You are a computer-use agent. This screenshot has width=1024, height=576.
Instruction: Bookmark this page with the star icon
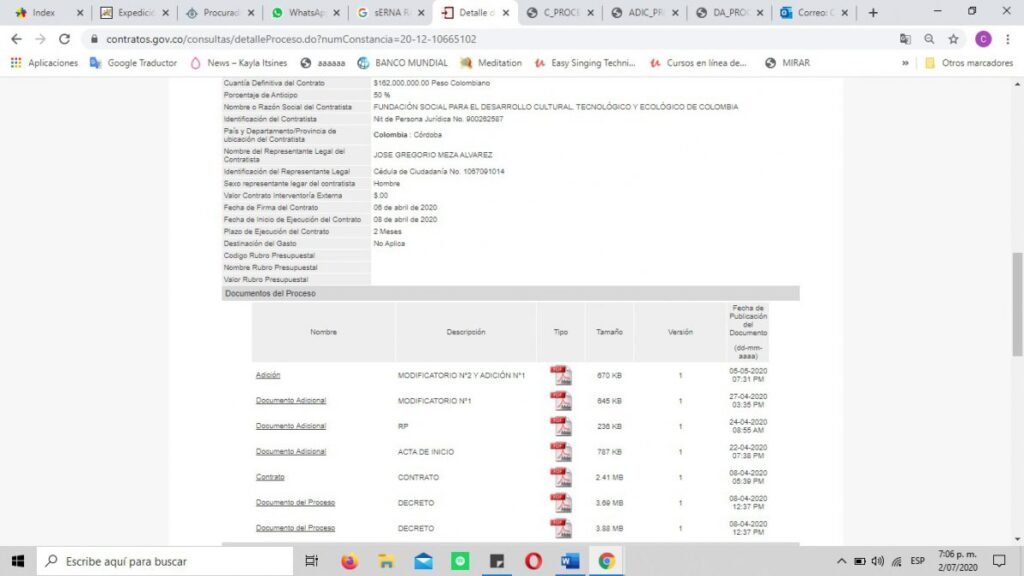953,39
